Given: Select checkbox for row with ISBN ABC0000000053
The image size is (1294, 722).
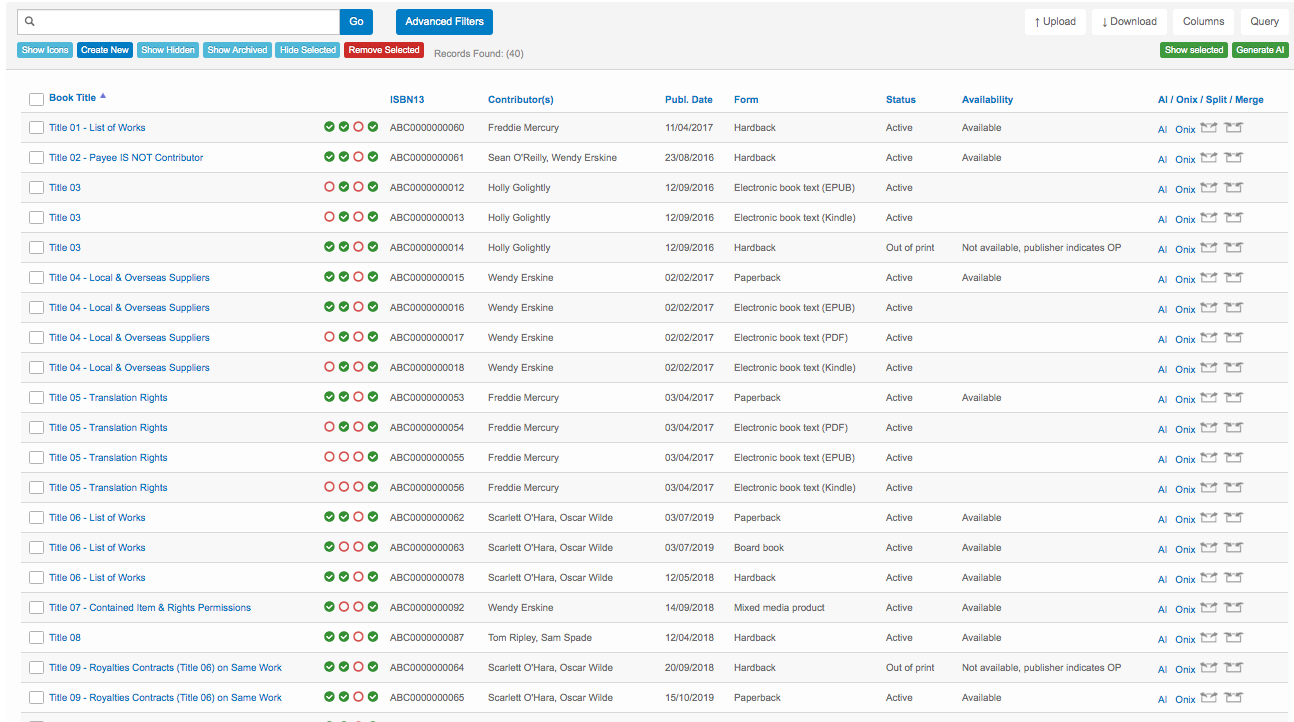Looking at the screenshot, I should coord(36,398).
